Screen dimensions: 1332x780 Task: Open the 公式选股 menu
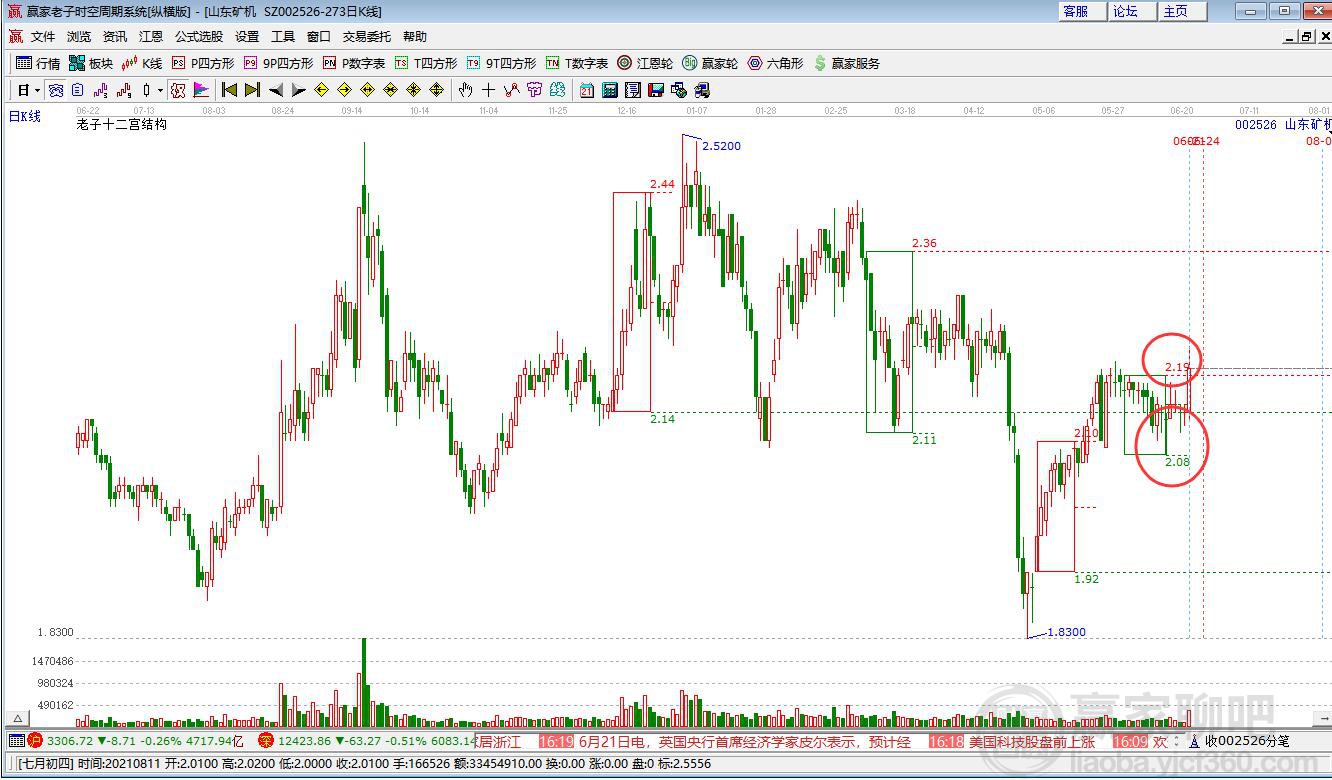pyautogui.click(x=199, y=36)
